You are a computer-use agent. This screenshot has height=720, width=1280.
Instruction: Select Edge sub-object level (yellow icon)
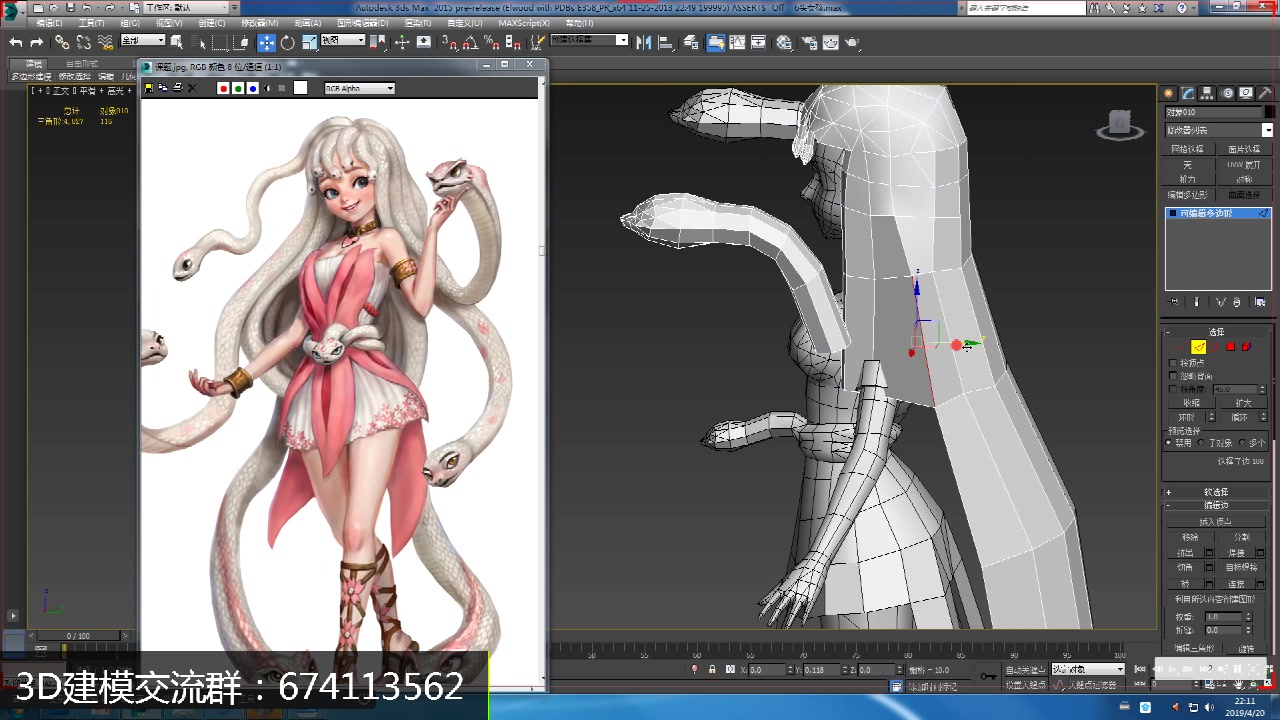(1199, 347)
